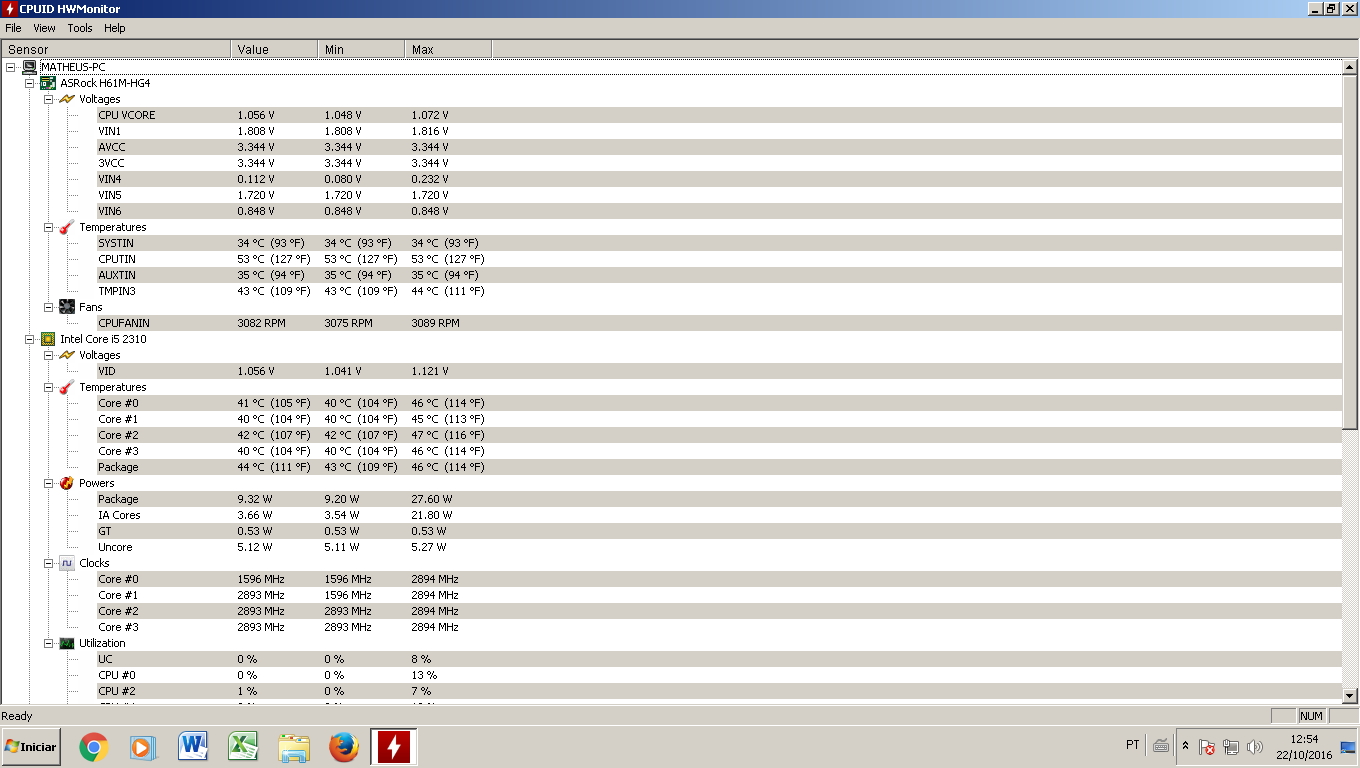
Task: Click the PT language indicator
Action: click(1132, 745)
